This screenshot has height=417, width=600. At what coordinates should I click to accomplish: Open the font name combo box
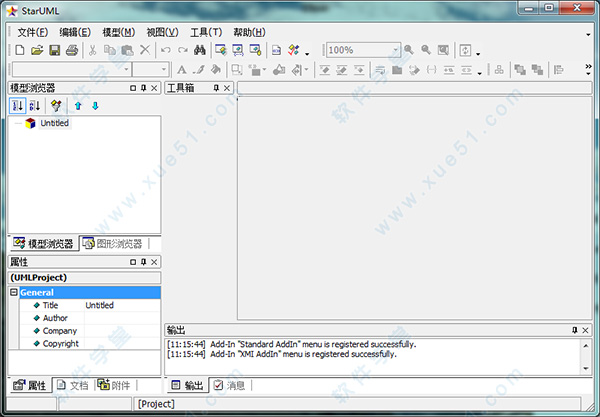pos(72,70)
